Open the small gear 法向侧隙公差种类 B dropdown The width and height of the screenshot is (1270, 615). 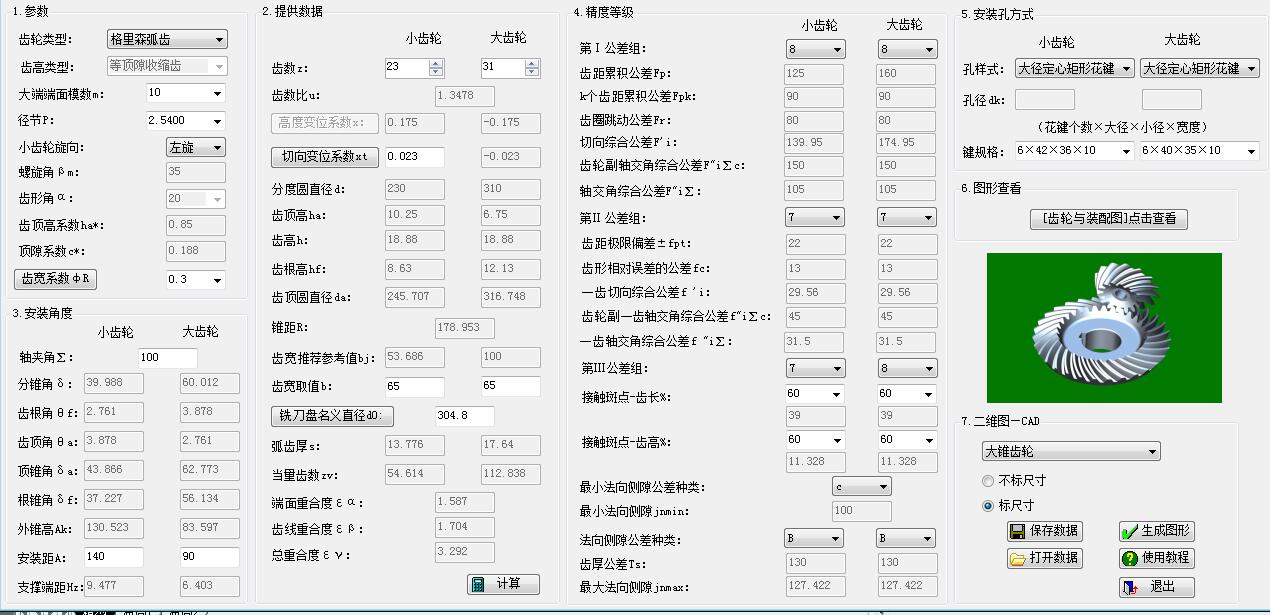pyautogui.click(x=814, y=539)
